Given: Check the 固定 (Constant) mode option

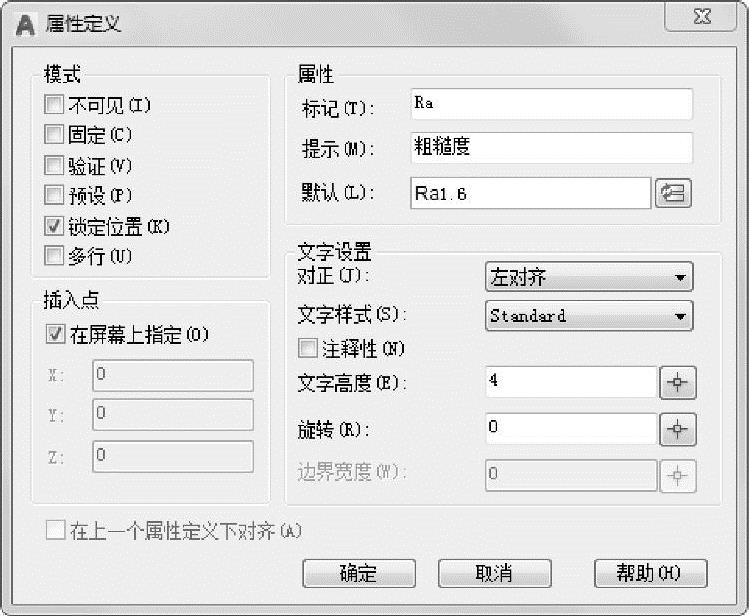Looking at the screenshot, I should [x=54, y=134].
